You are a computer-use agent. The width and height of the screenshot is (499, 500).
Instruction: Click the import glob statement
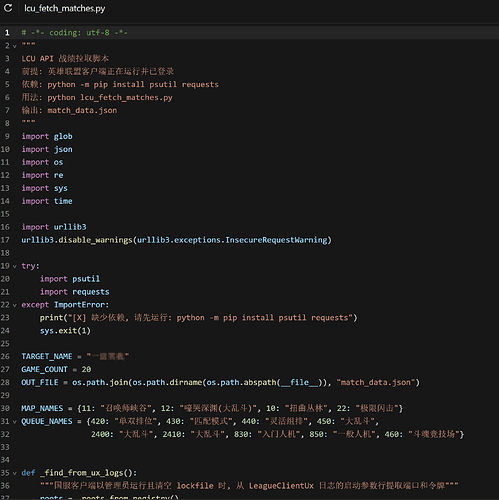(x=47, y=136)
